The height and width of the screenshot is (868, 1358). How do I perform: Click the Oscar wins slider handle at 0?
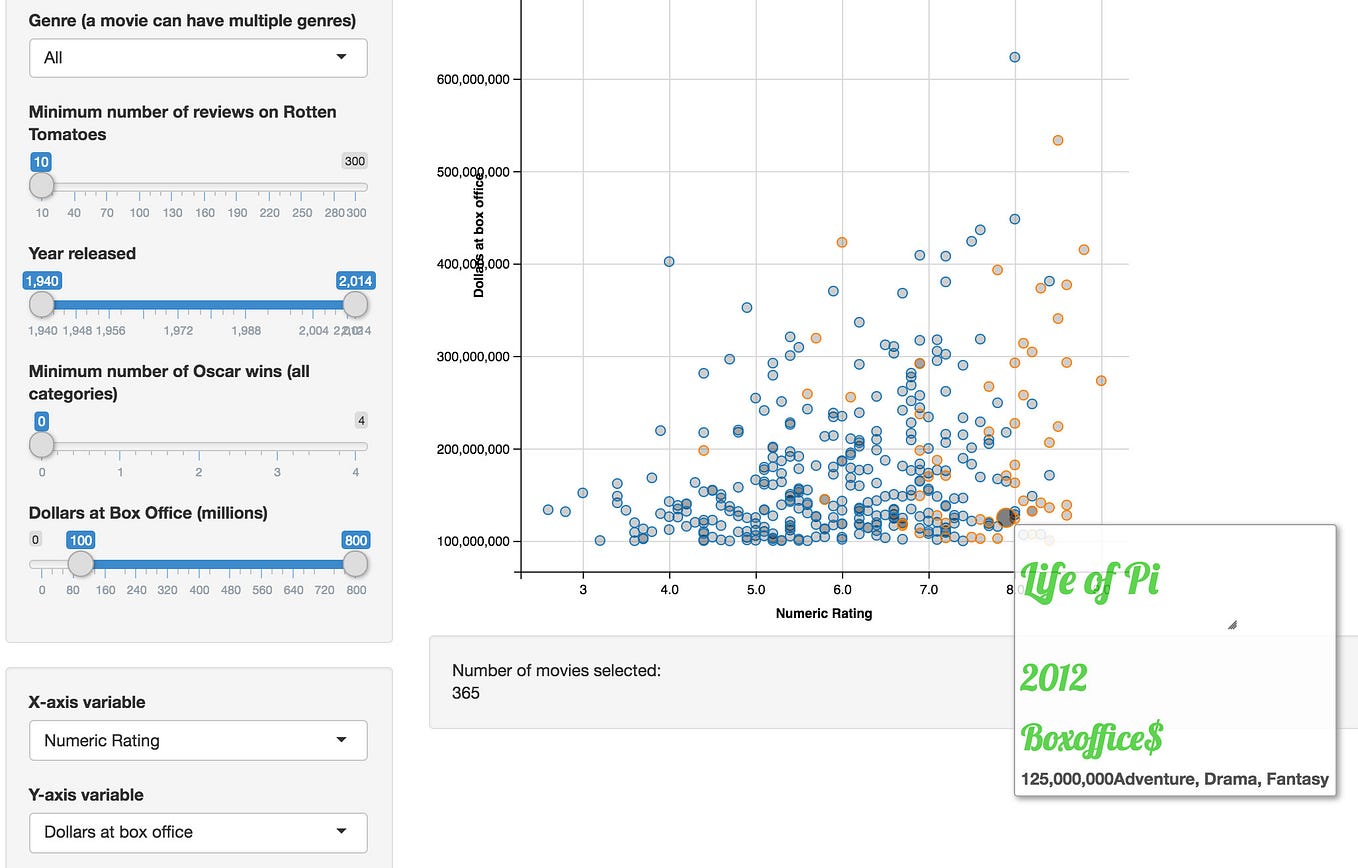(41, 444)
